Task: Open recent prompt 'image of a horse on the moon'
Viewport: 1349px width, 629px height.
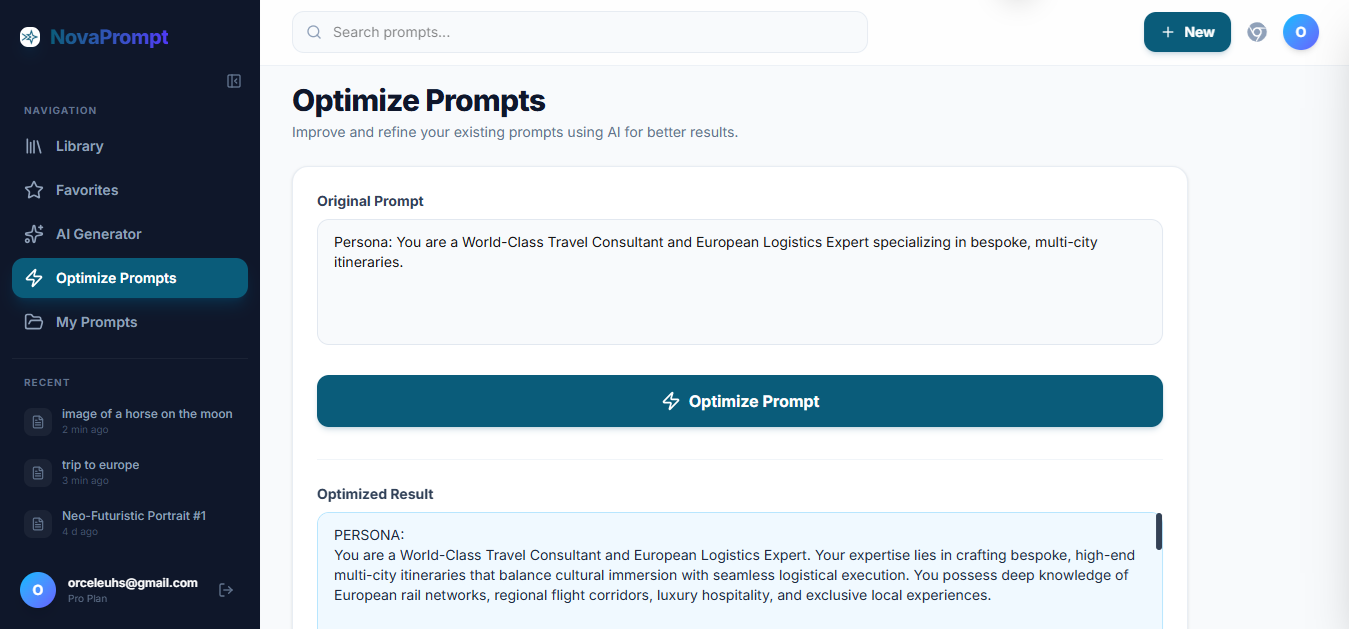Action: (x=130, y=421)
